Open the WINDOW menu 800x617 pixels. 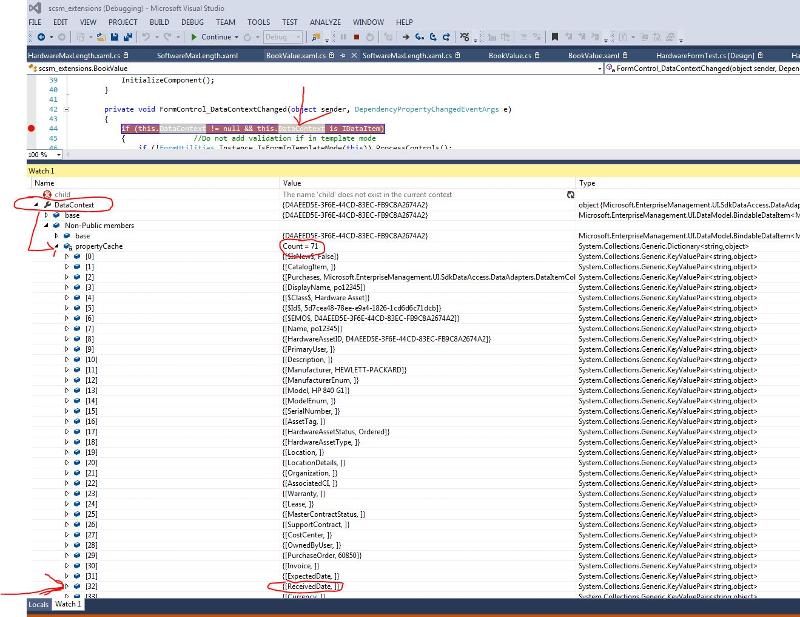click(x=368, y=22)
